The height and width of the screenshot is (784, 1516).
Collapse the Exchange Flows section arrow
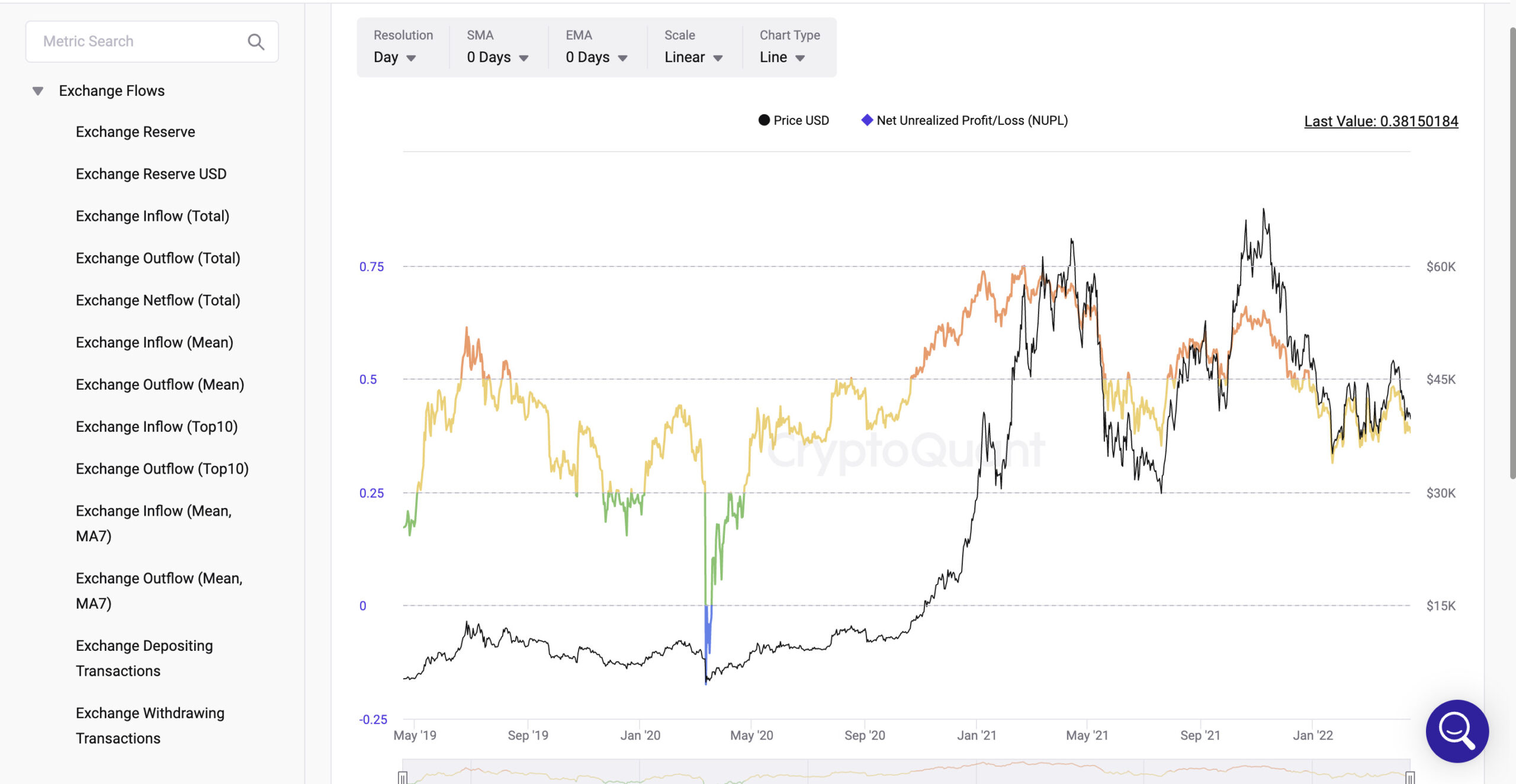click(38, 91)
